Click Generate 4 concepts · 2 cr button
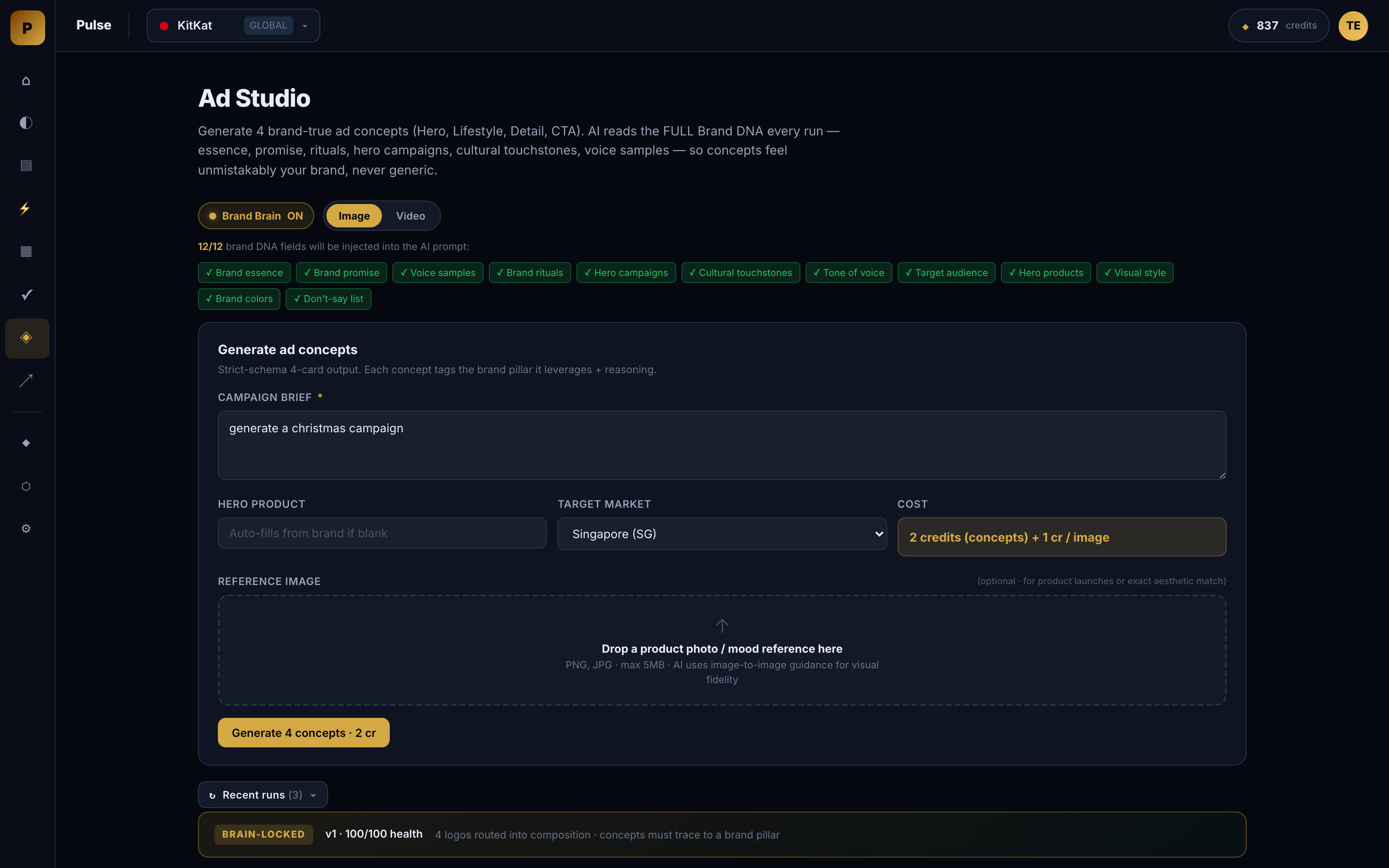The image size is (1389, 868). 304,733
